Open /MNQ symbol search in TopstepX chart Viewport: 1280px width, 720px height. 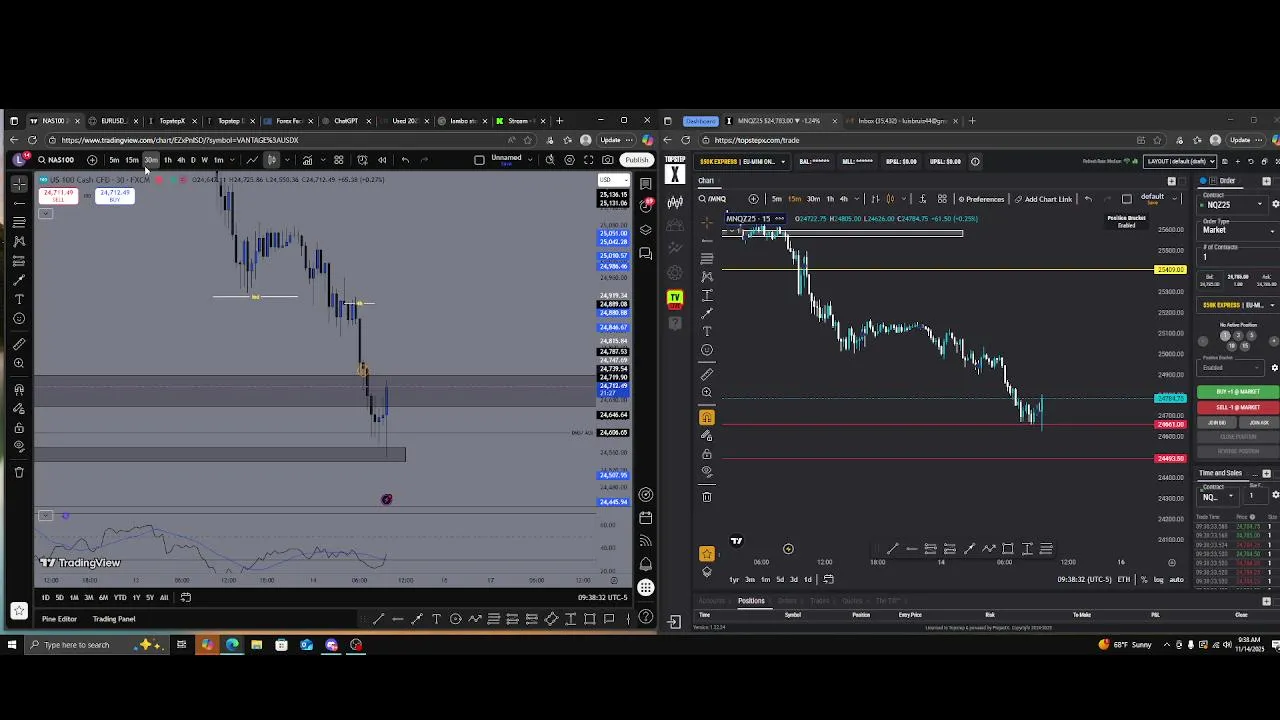pos(712,199)
